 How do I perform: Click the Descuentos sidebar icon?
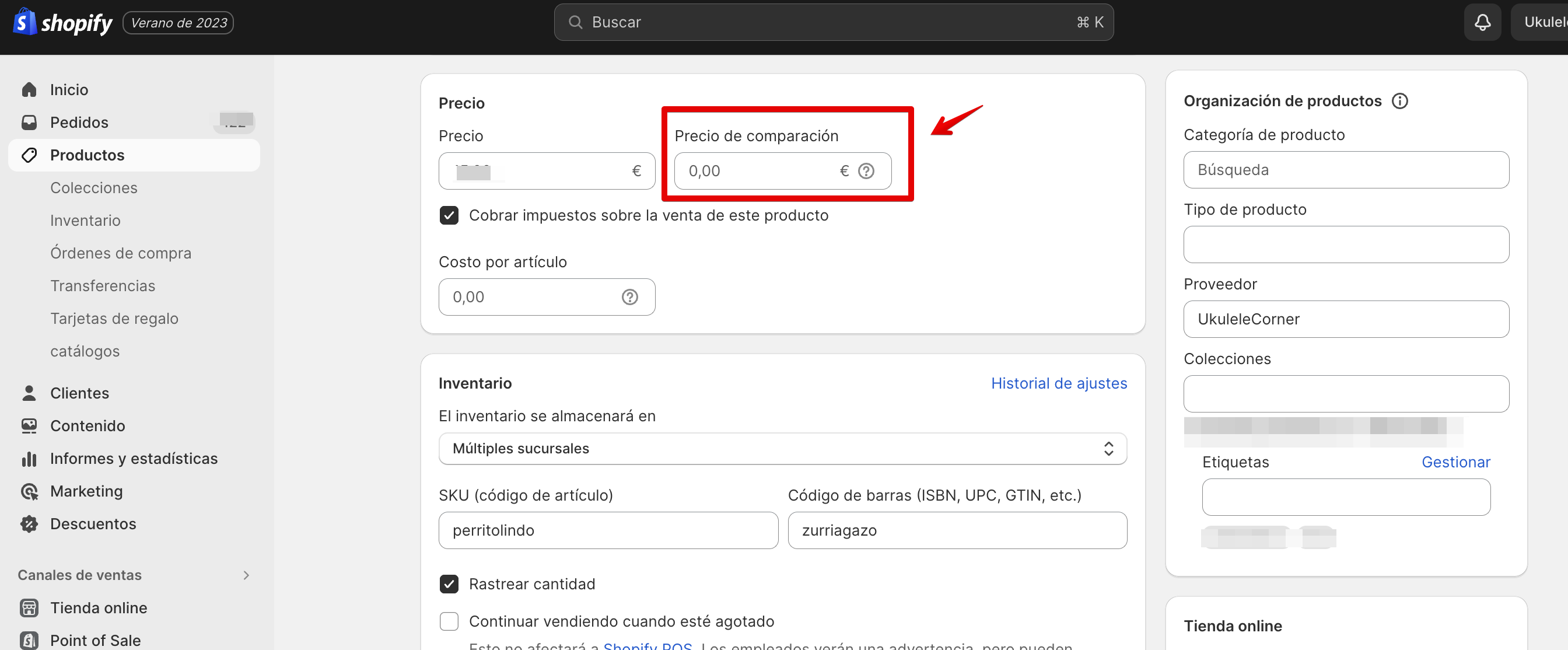[29, 523]
